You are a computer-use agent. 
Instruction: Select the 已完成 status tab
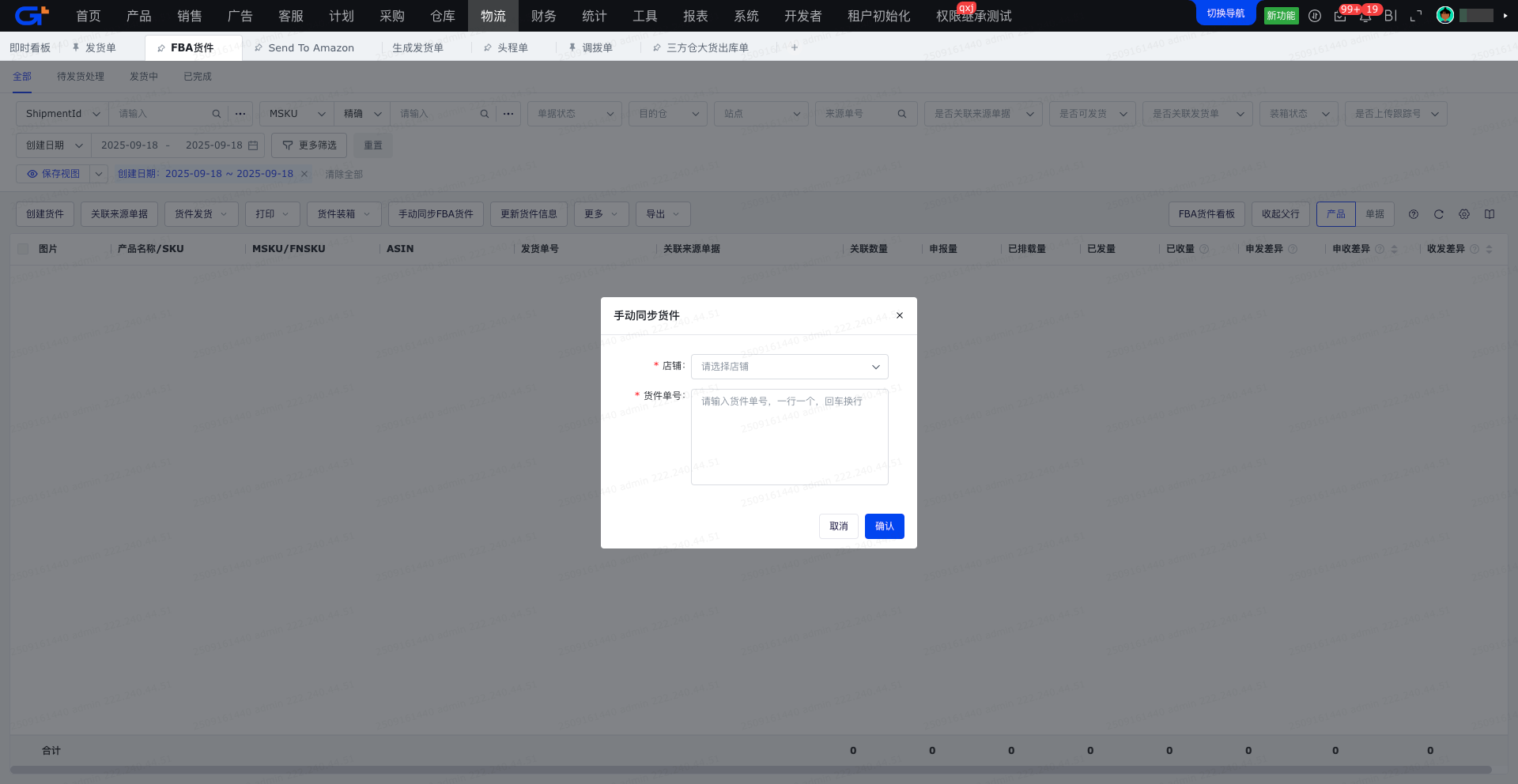(198, 77)
